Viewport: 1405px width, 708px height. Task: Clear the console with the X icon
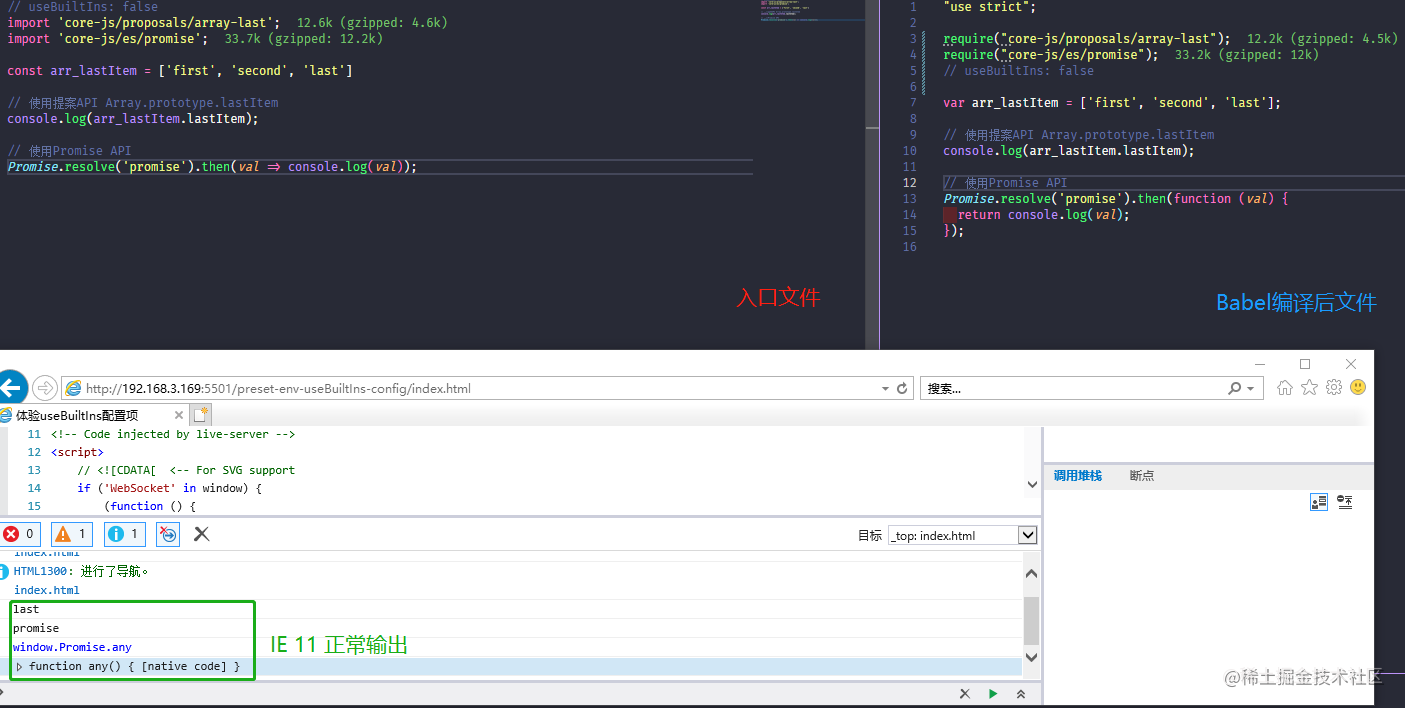(x=201, y=534)
